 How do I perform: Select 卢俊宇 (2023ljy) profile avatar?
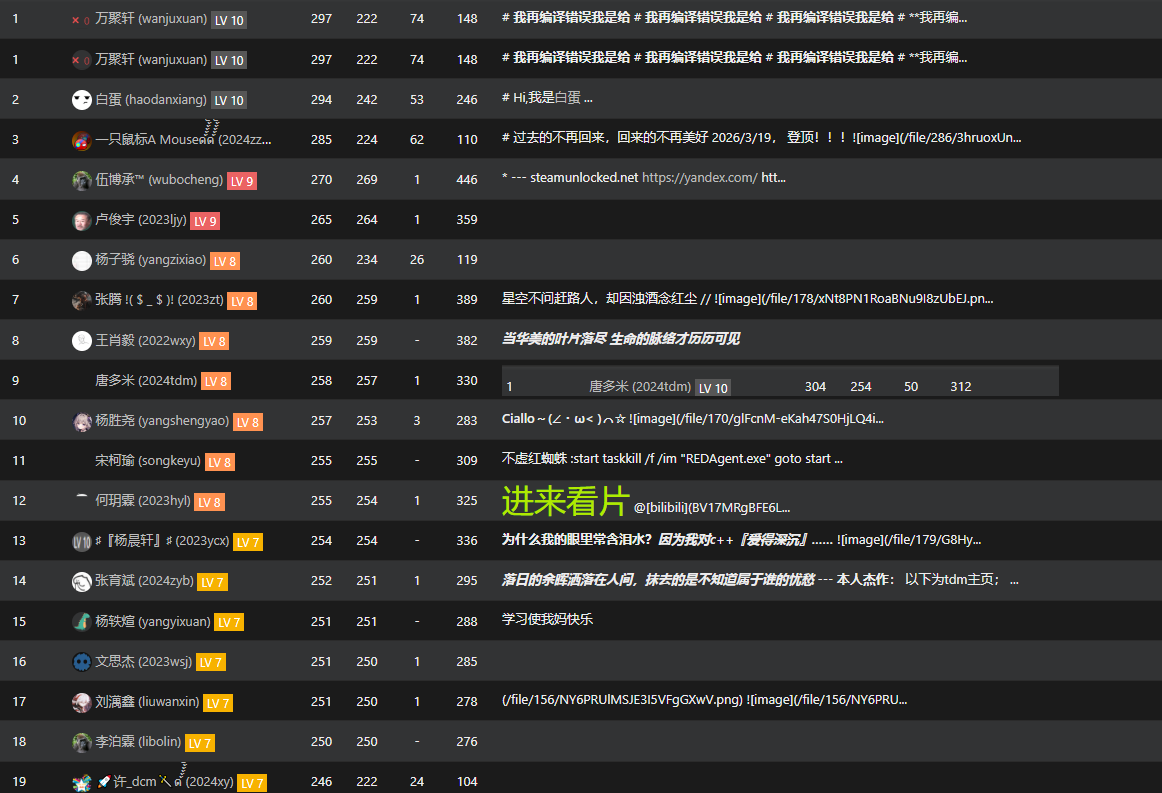[x=82, y=220]
